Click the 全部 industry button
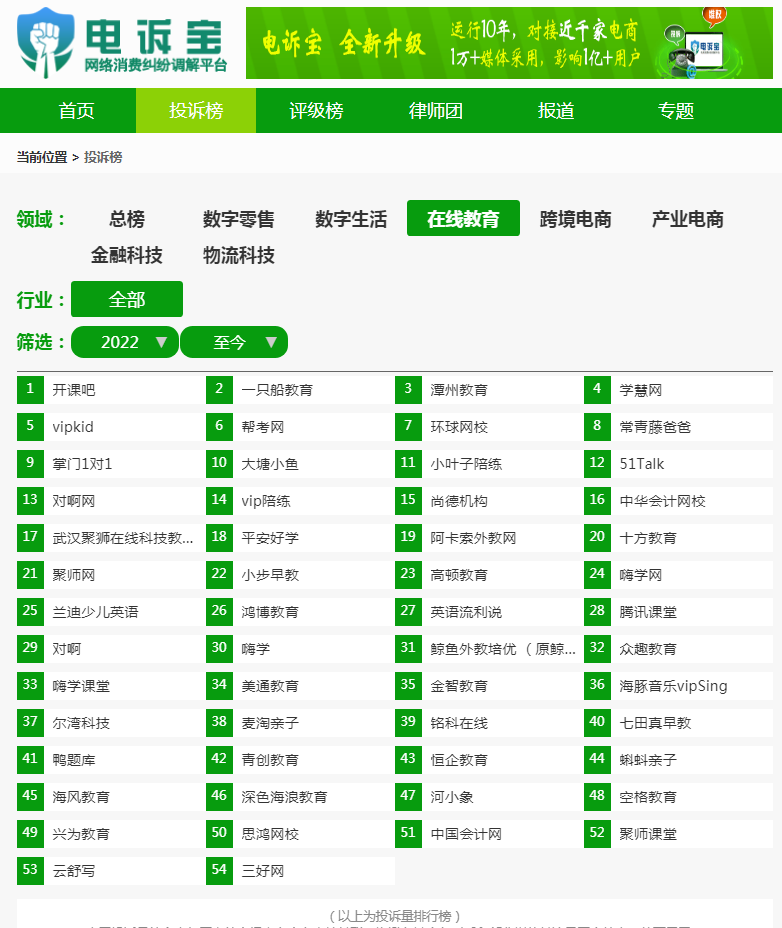The height and width of the screenshot is (928, 782). pyautogui.click(x=127, y=299)
